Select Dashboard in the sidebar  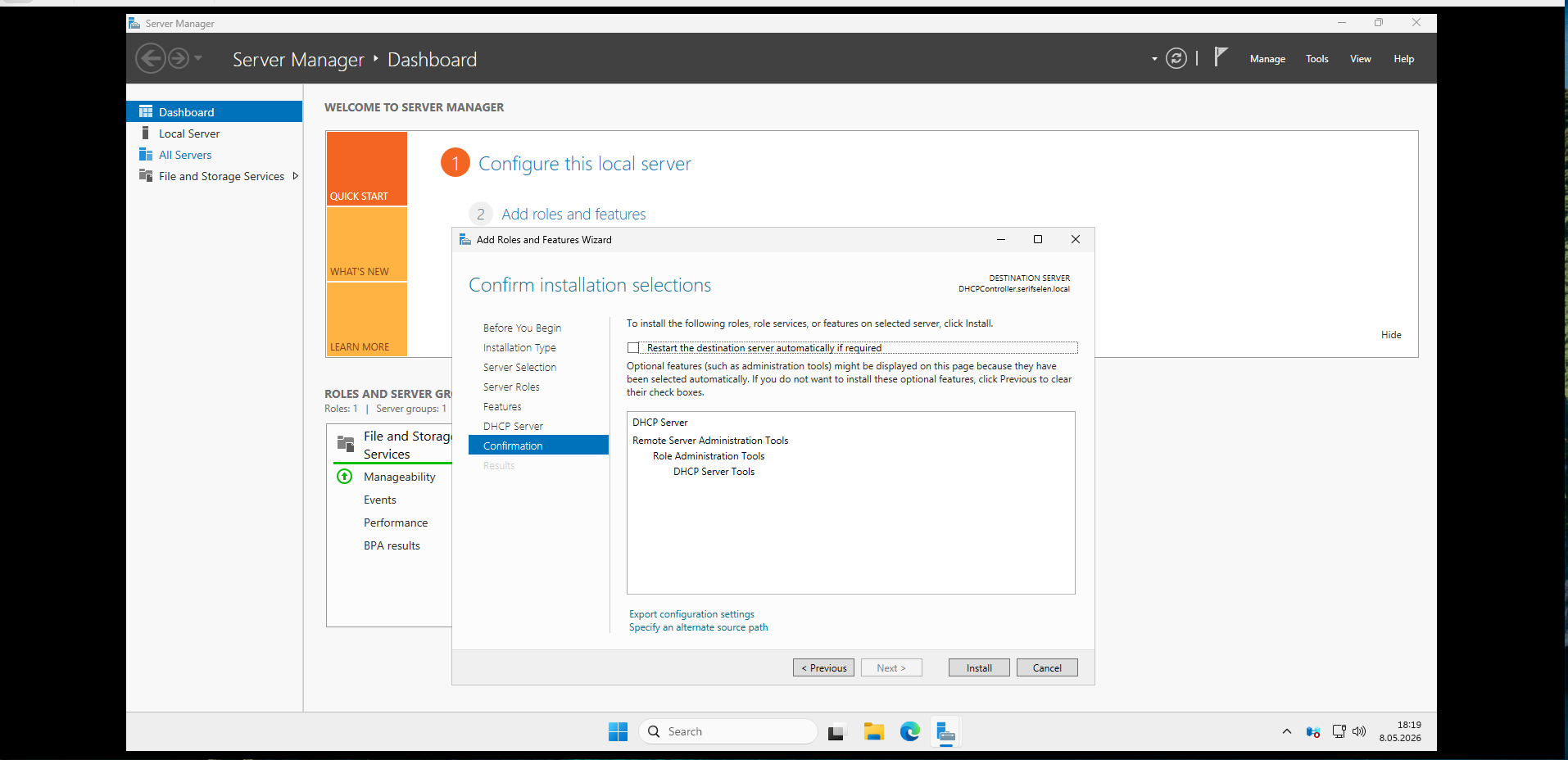pyautogui.click(x=215, y=111)
